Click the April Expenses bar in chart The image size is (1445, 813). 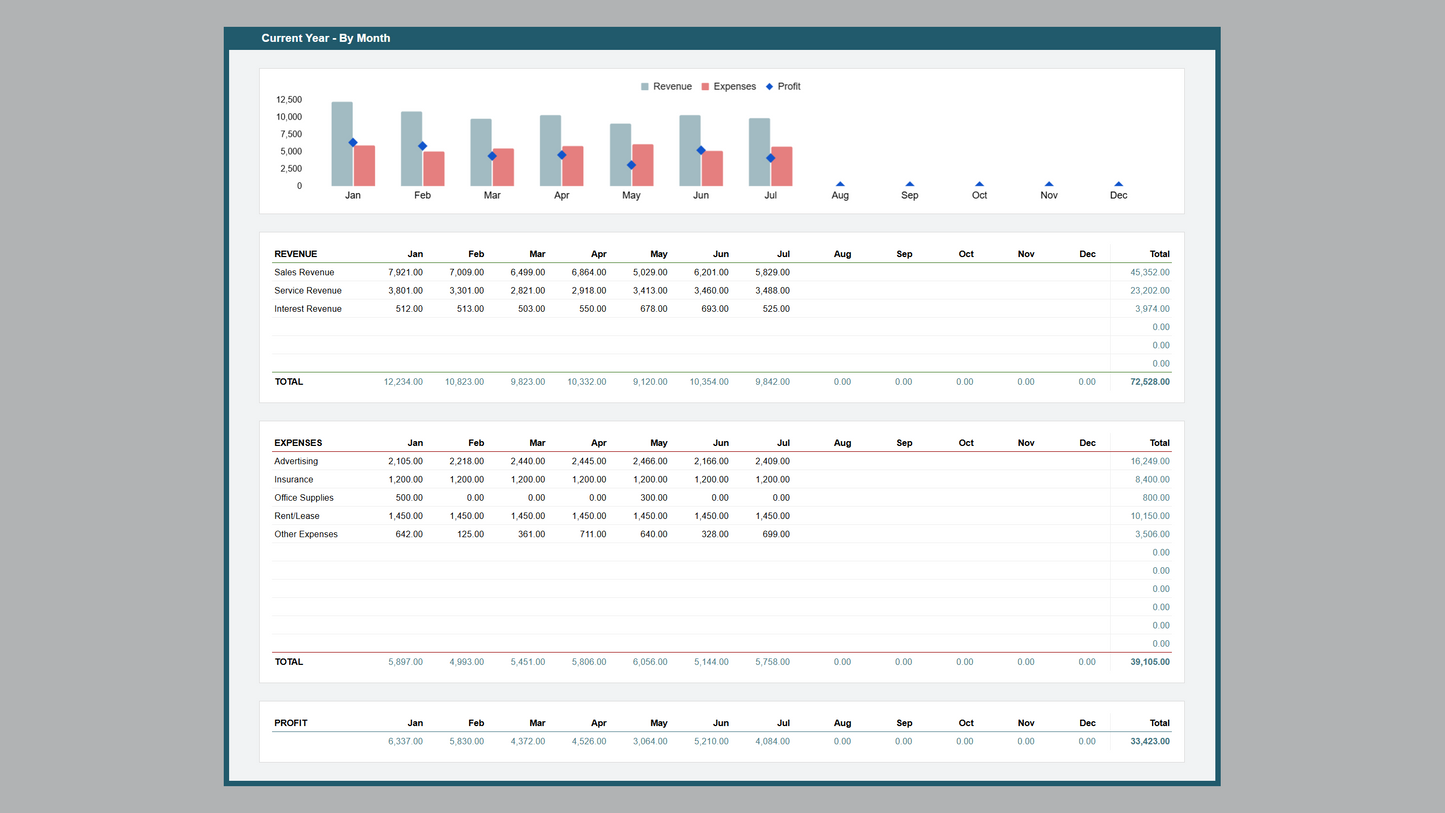(573, 166)
